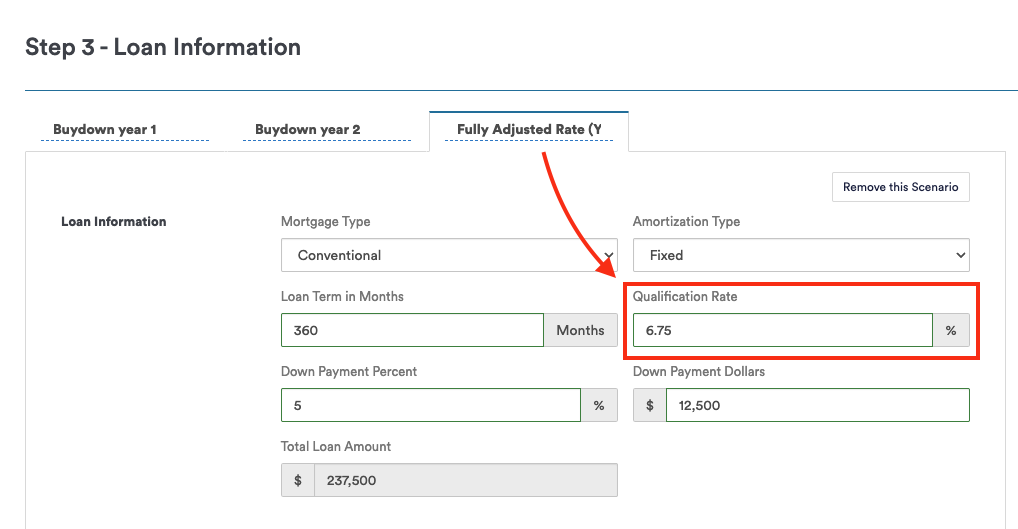Click the Loan Information section label
Viewport: 1018px width, 529px height.
pyautogui.click(x=114, y=222)
